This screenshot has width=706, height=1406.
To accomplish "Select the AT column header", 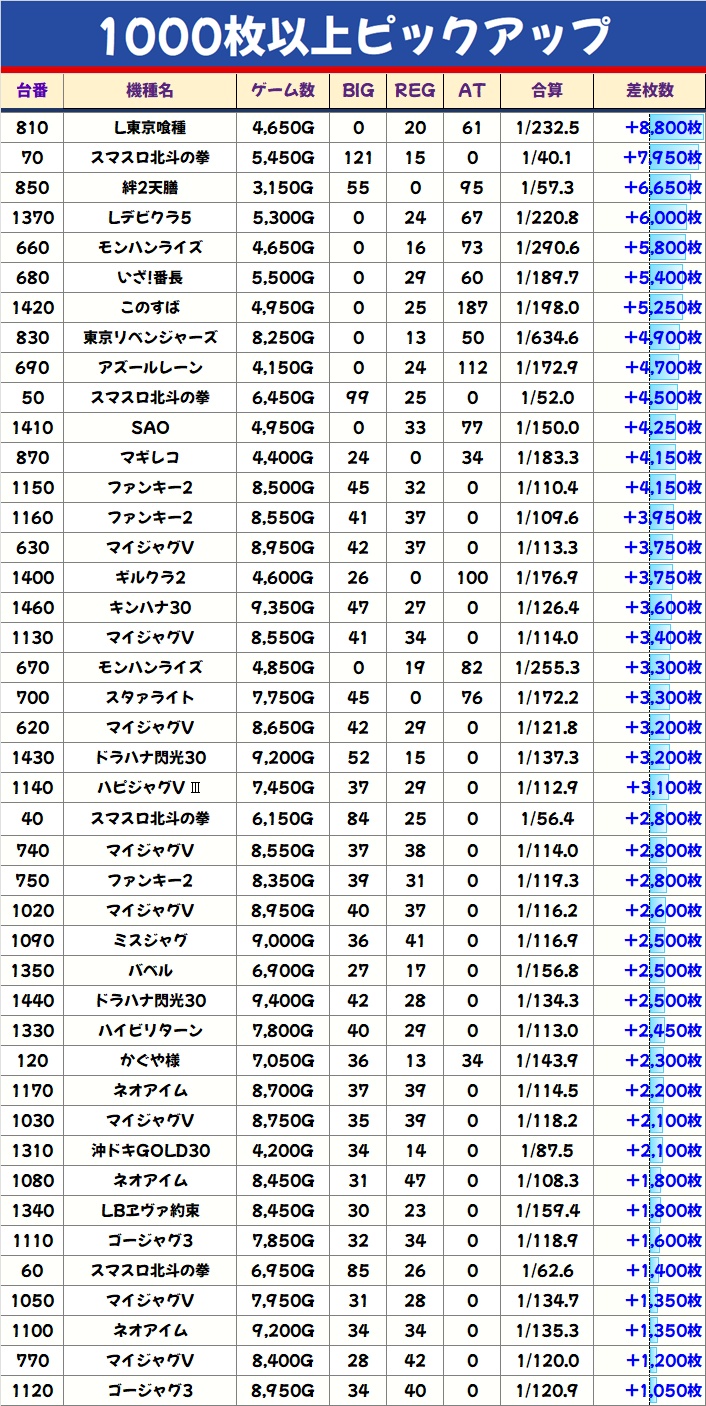I will [472, 91].
